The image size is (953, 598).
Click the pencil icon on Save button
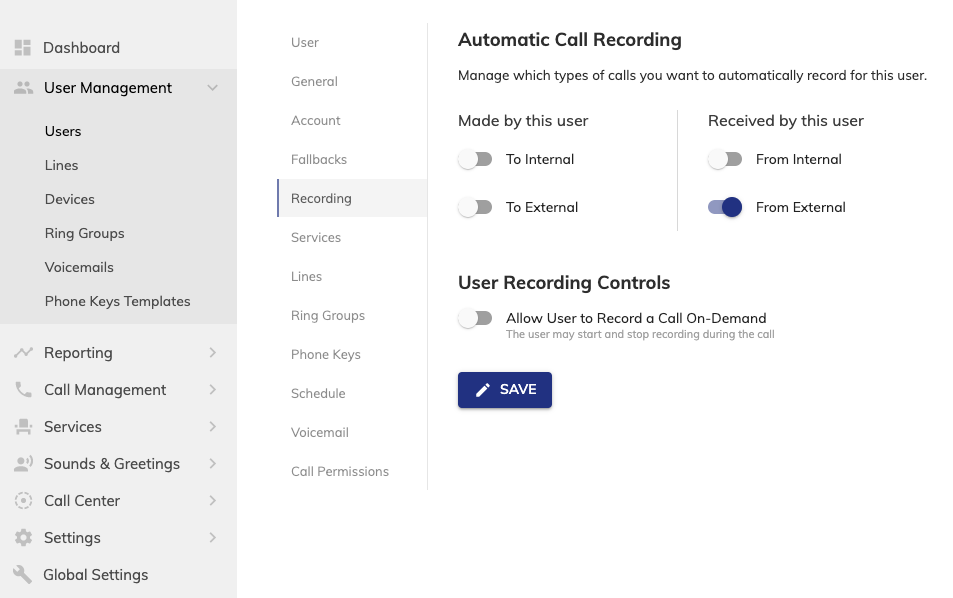tap(483, 390)
